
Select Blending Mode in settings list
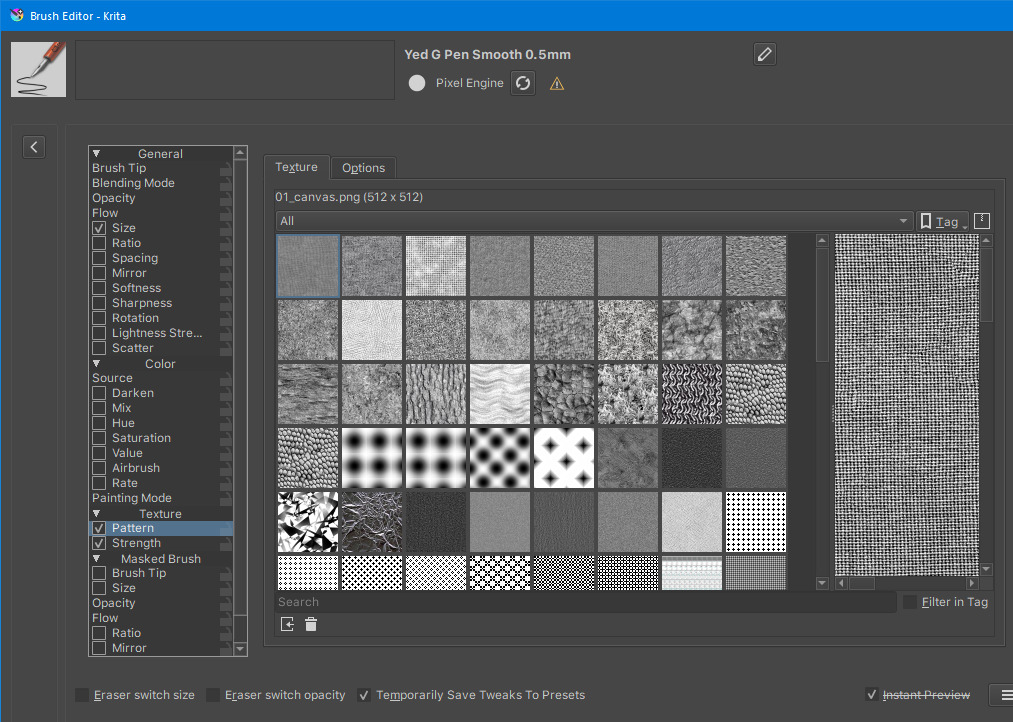[x=133, y=183]
